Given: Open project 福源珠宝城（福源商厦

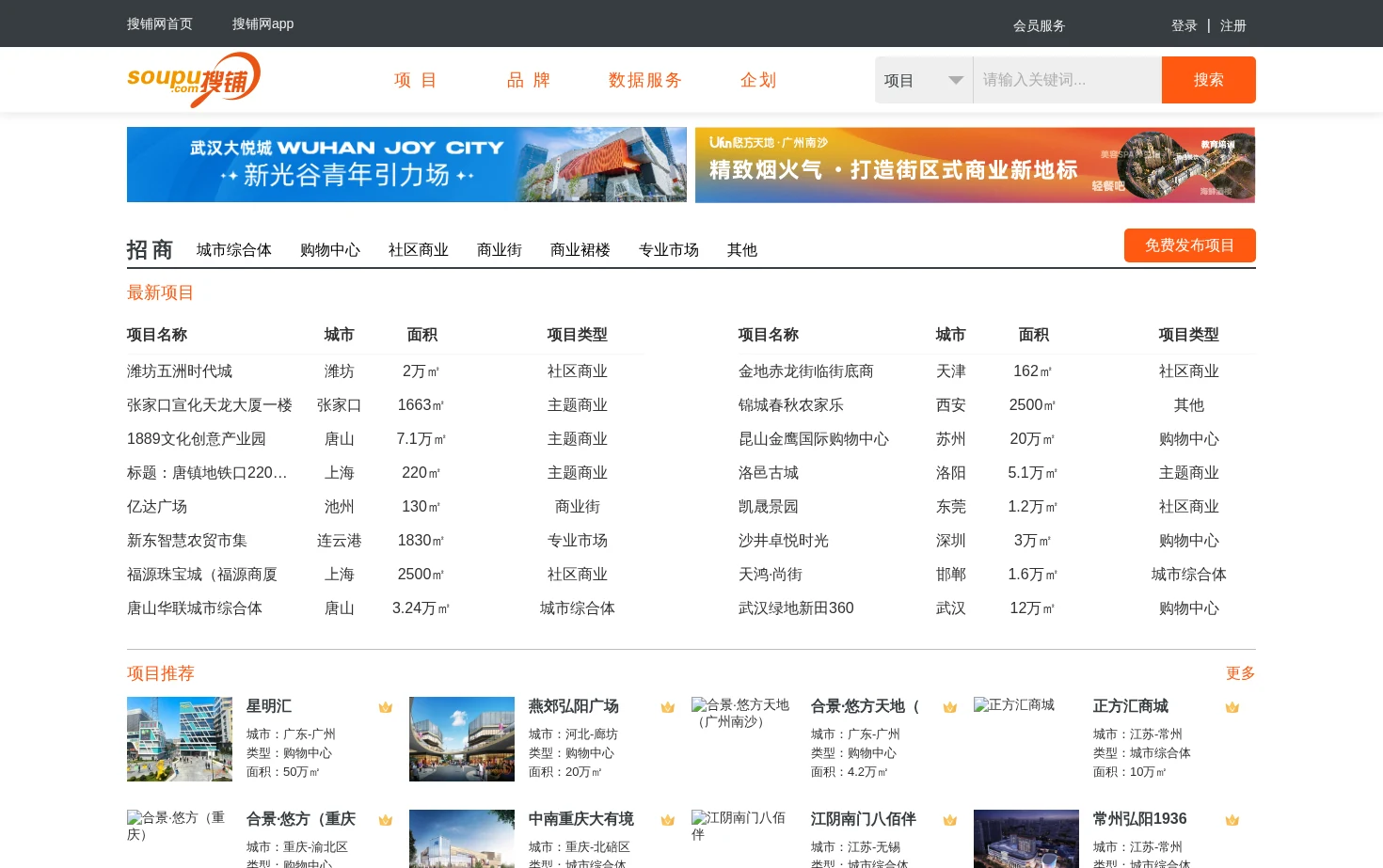Looking at the screenshot, I should [x=202, y=575].
